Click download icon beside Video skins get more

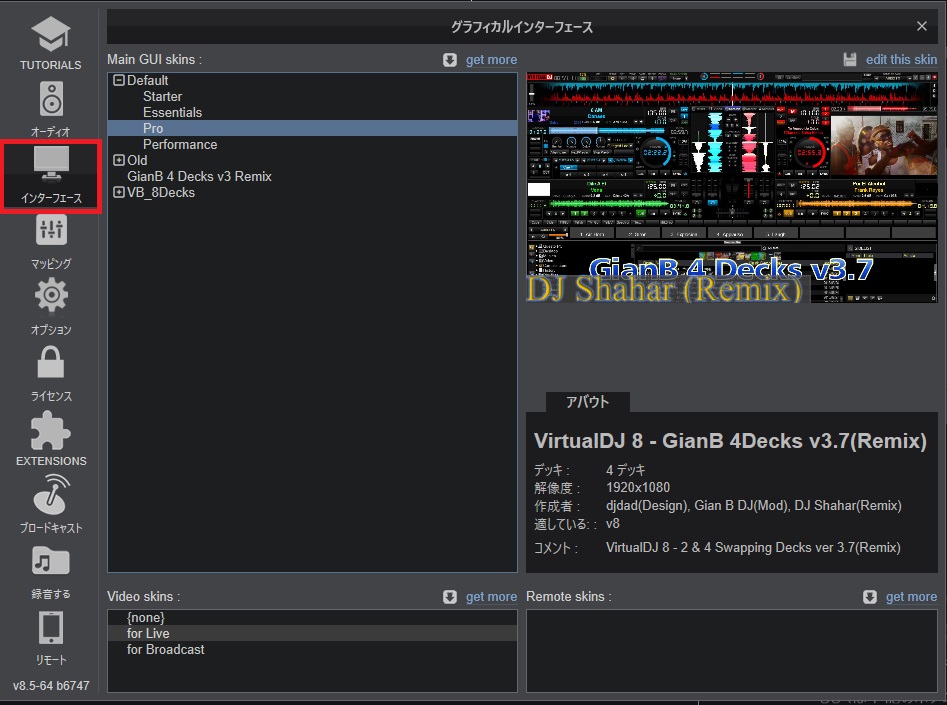[x=450, y=597]
